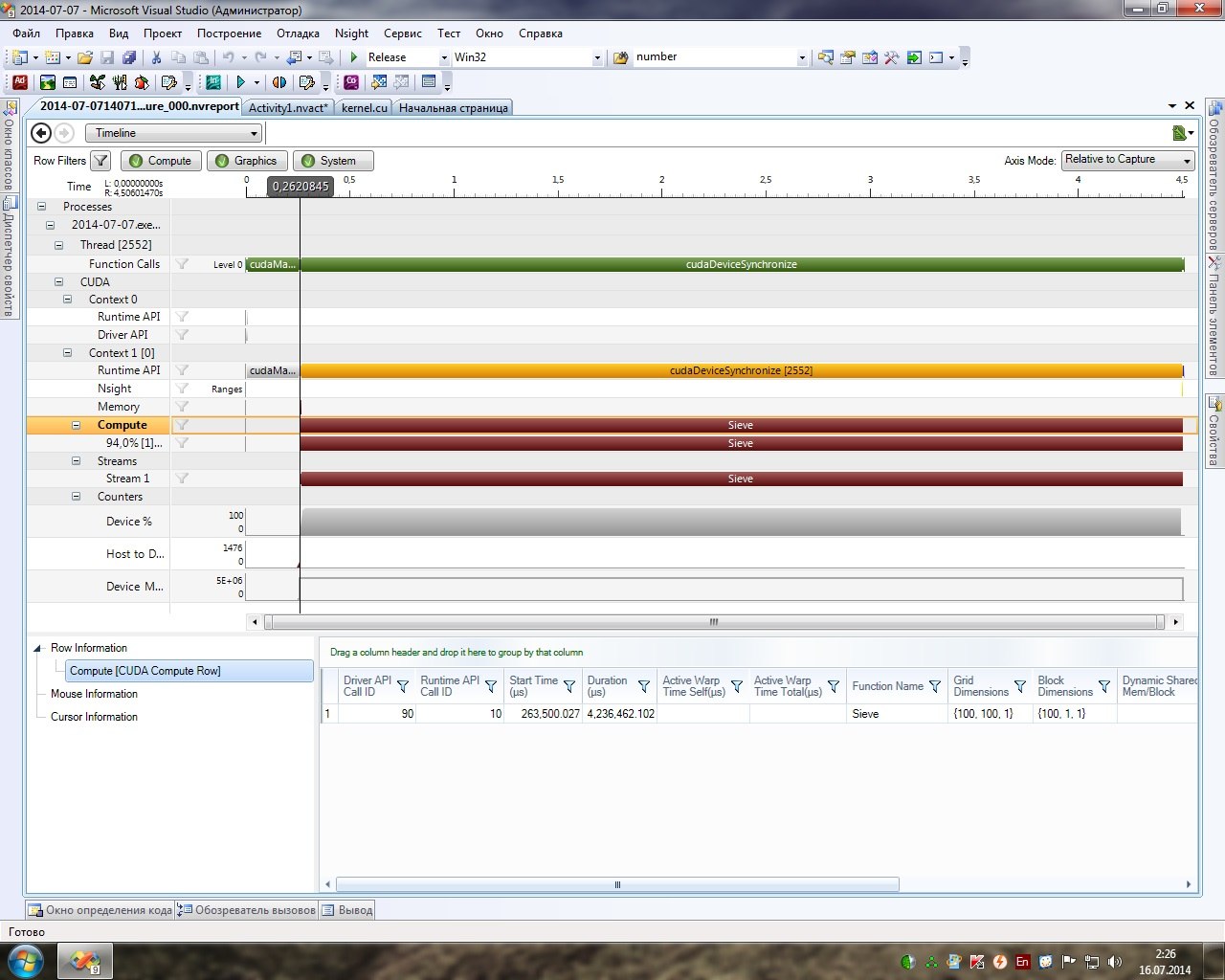Collapse the CUDA tree node
The height and width of the screenshot is (980, 1225).
pyautogui.click(x=58, y=282)
